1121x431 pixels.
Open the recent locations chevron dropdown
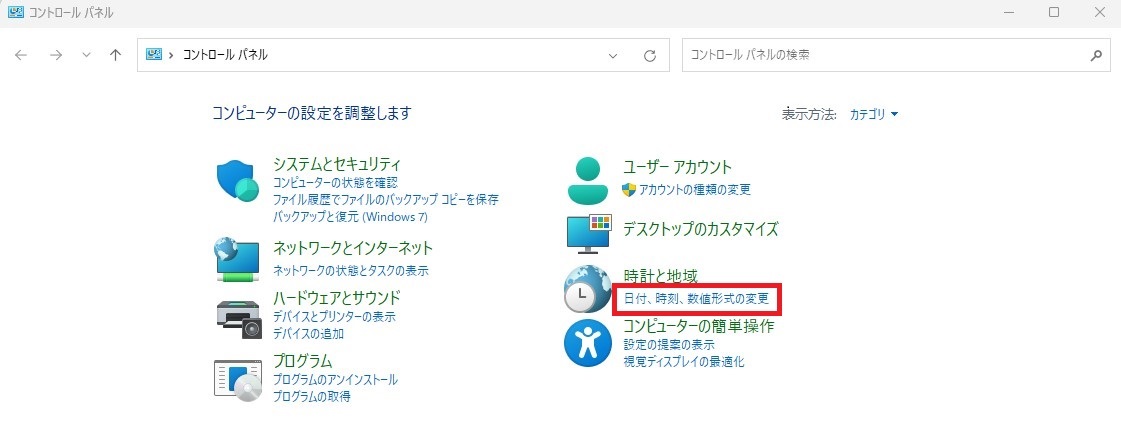tap(87, 55)
